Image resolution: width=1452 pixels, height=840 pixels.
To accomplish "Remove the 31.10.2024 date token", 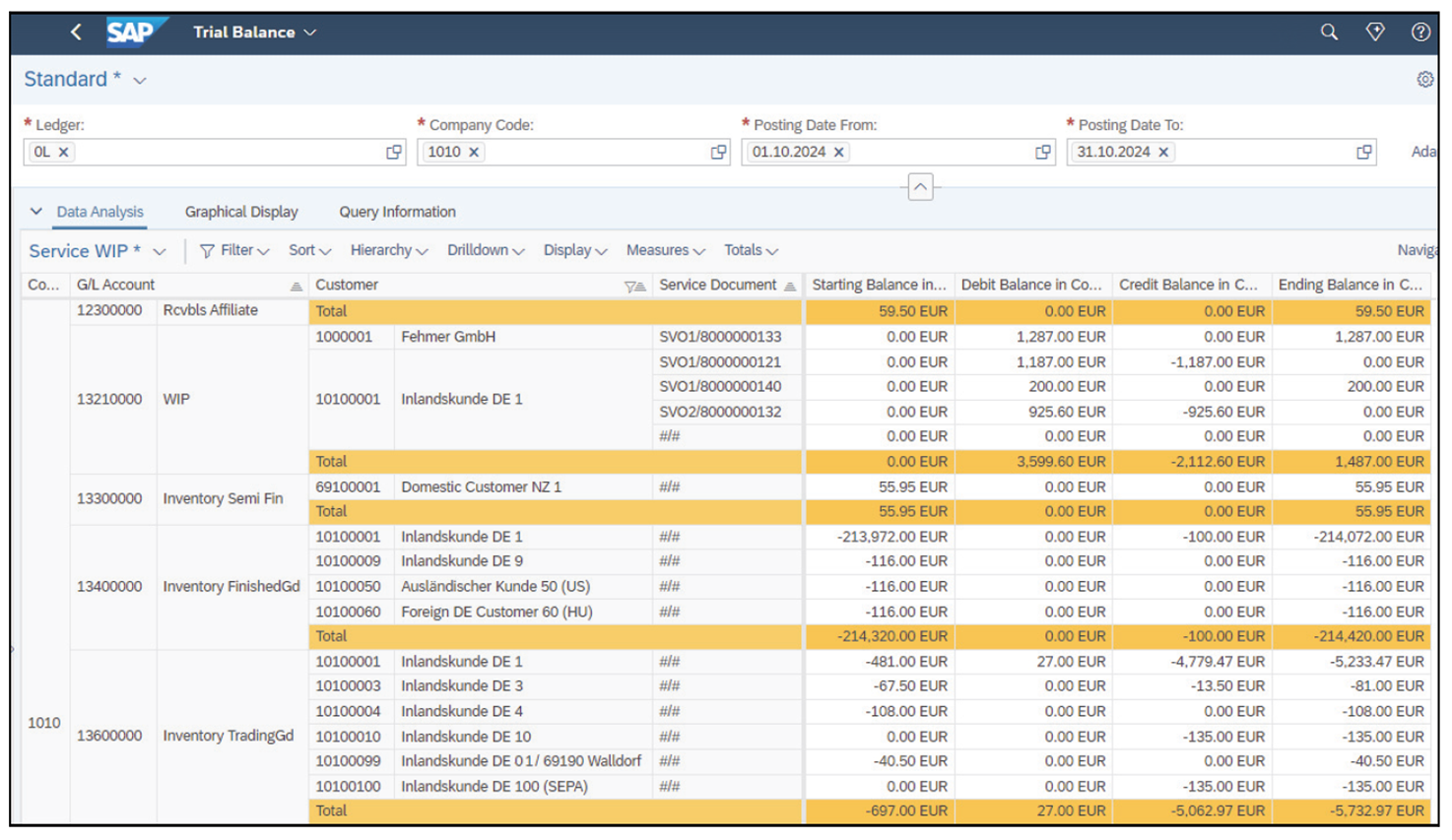I will click(x=1163, y=152).
